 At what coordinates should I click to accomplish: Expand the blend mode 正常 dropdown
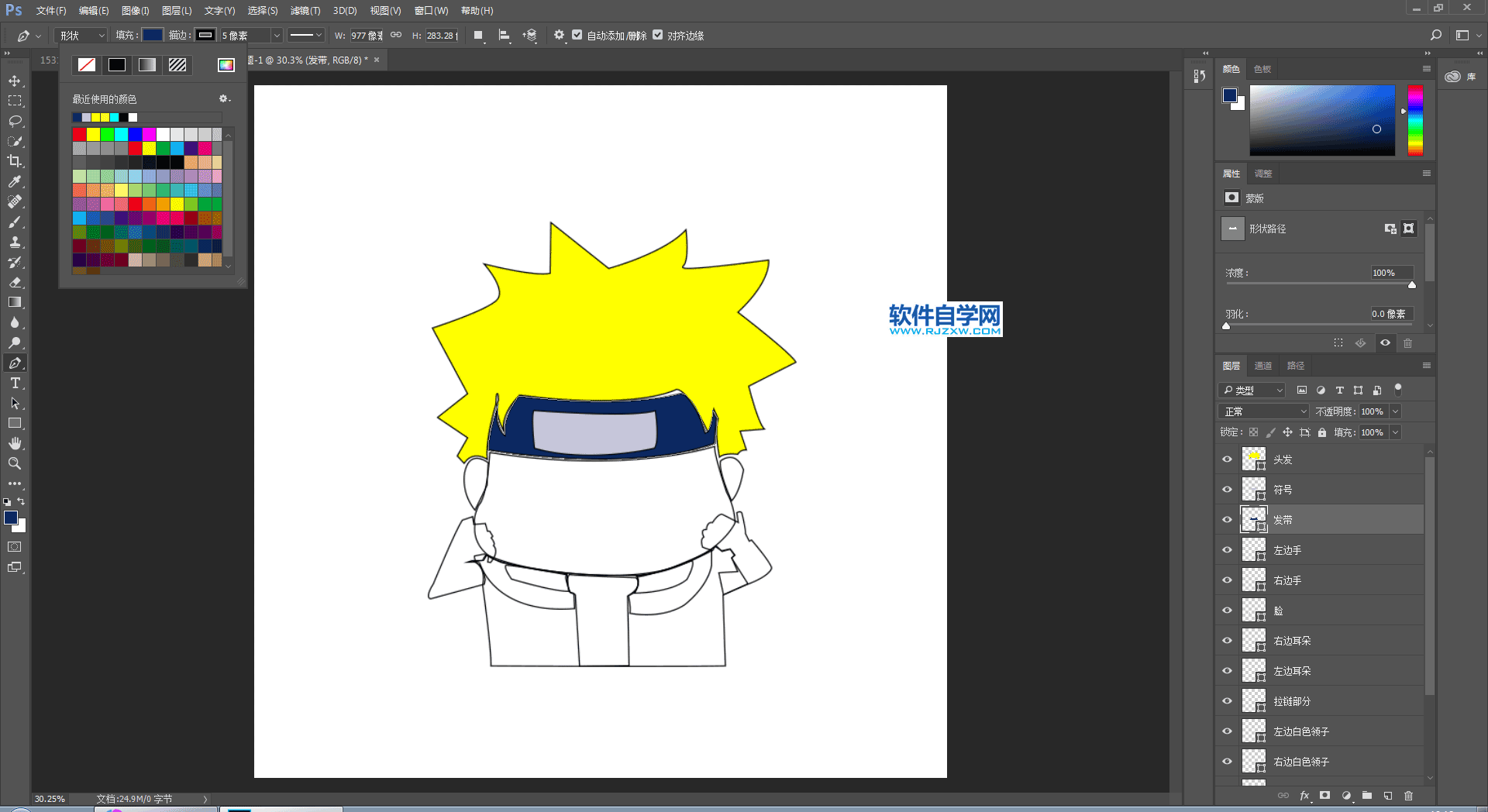click(1263, 411)
